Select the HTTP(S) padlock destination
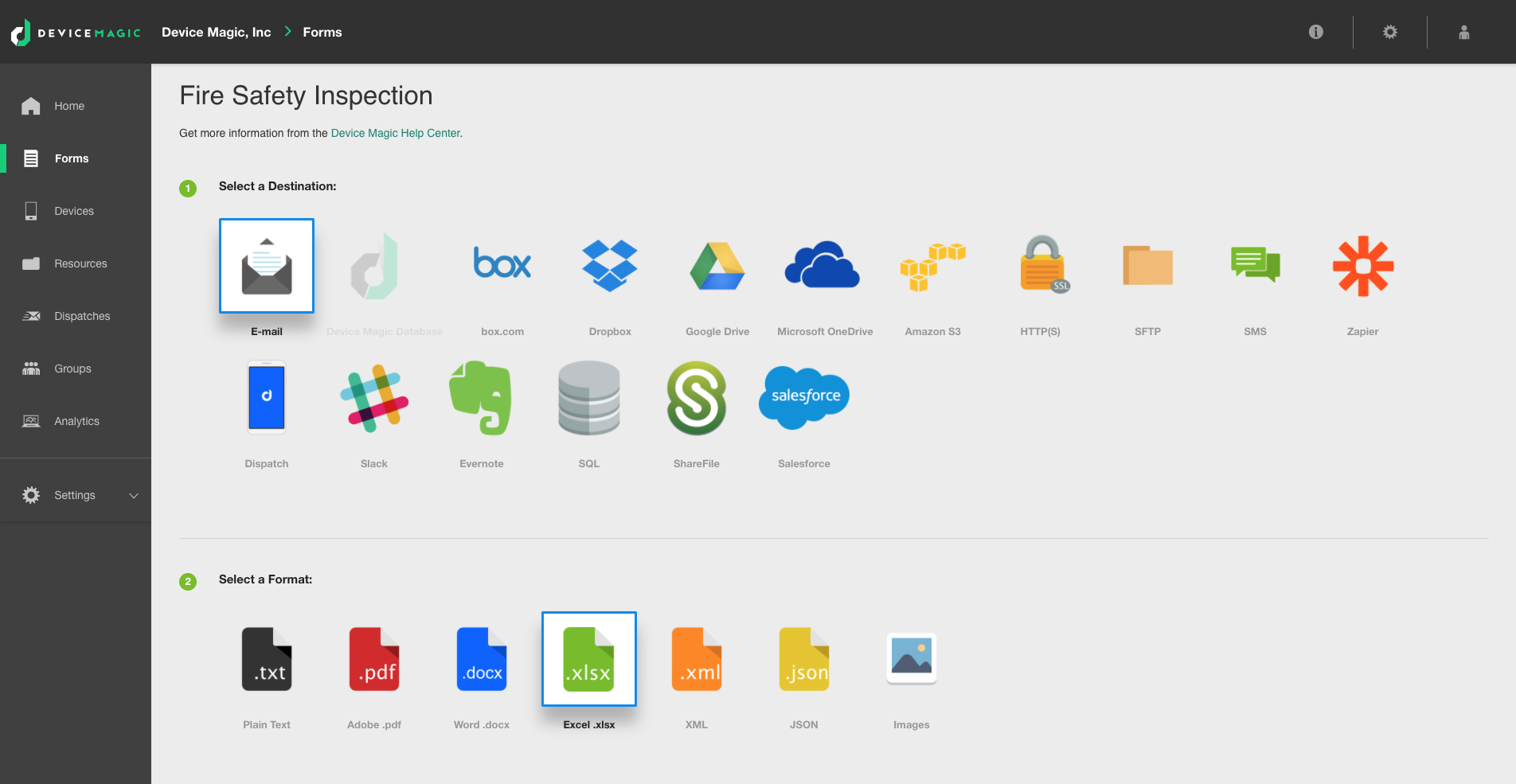Screen dimensions: 1516x784 click(x=1045, y=264)
